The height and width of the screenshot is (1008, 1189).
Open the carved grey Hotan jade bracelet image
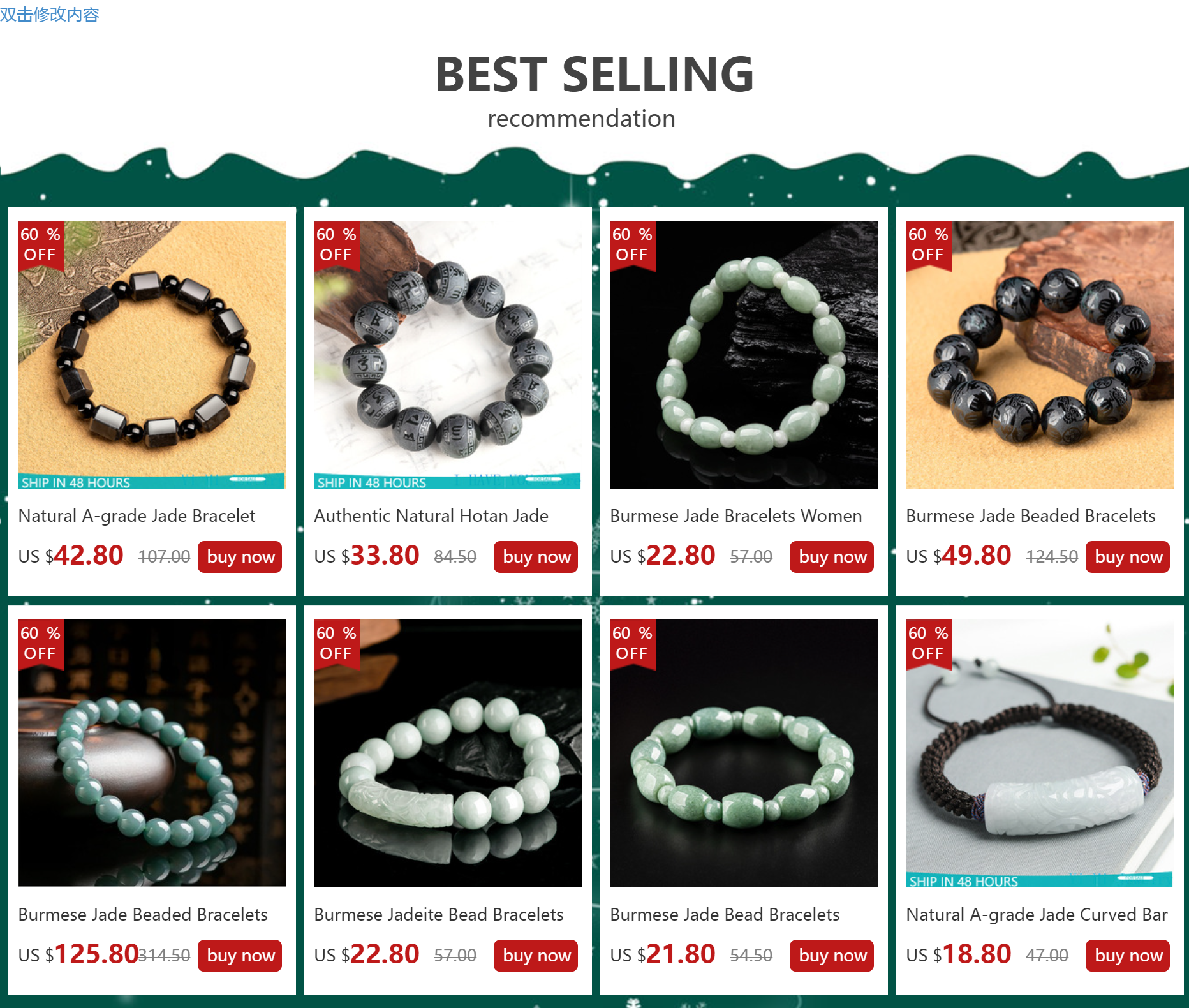click(448, 355)
